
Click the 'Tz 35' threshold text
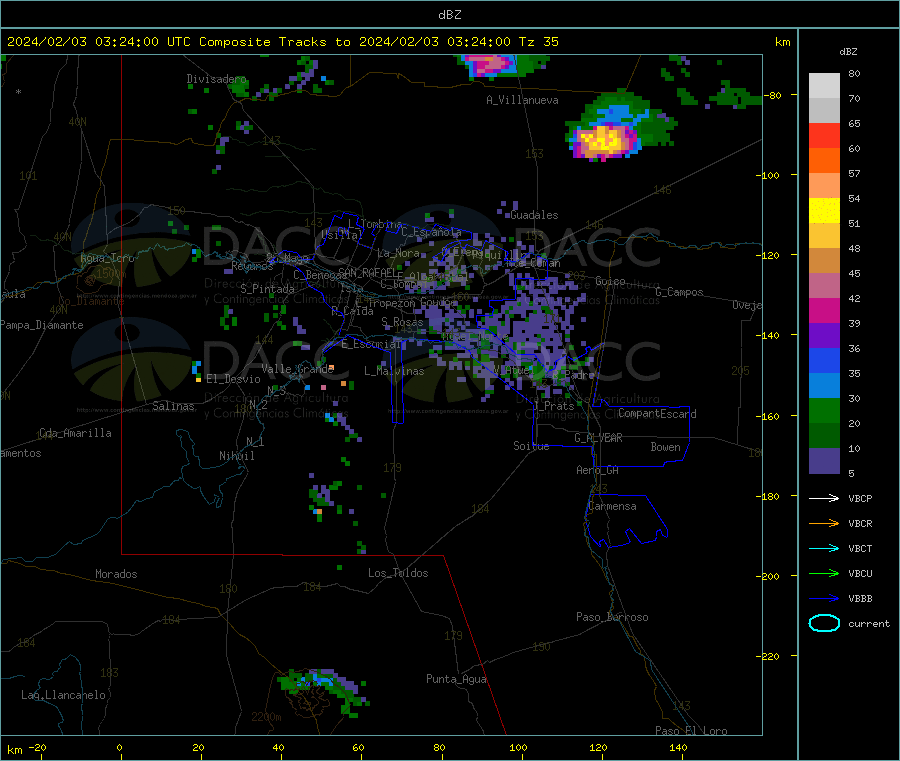tap(538, 42)
